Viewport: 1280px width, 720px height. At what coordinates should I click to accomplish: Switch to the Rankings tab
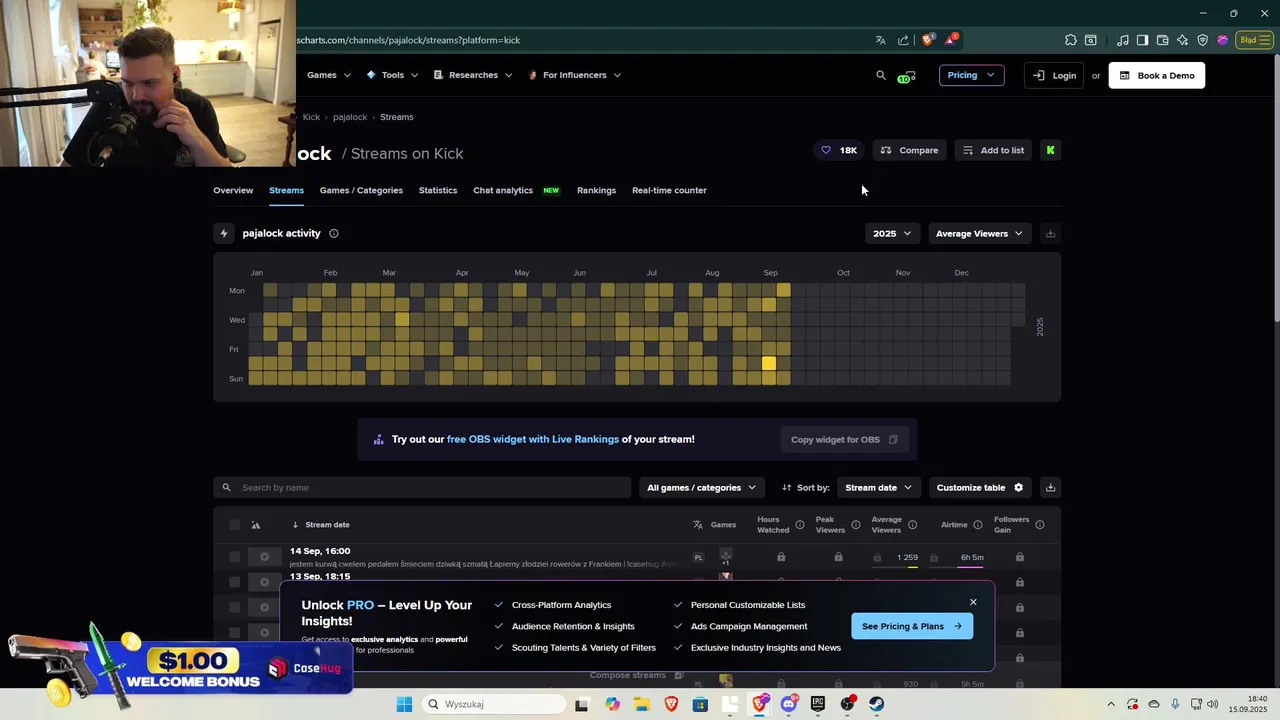click(596, 190)
